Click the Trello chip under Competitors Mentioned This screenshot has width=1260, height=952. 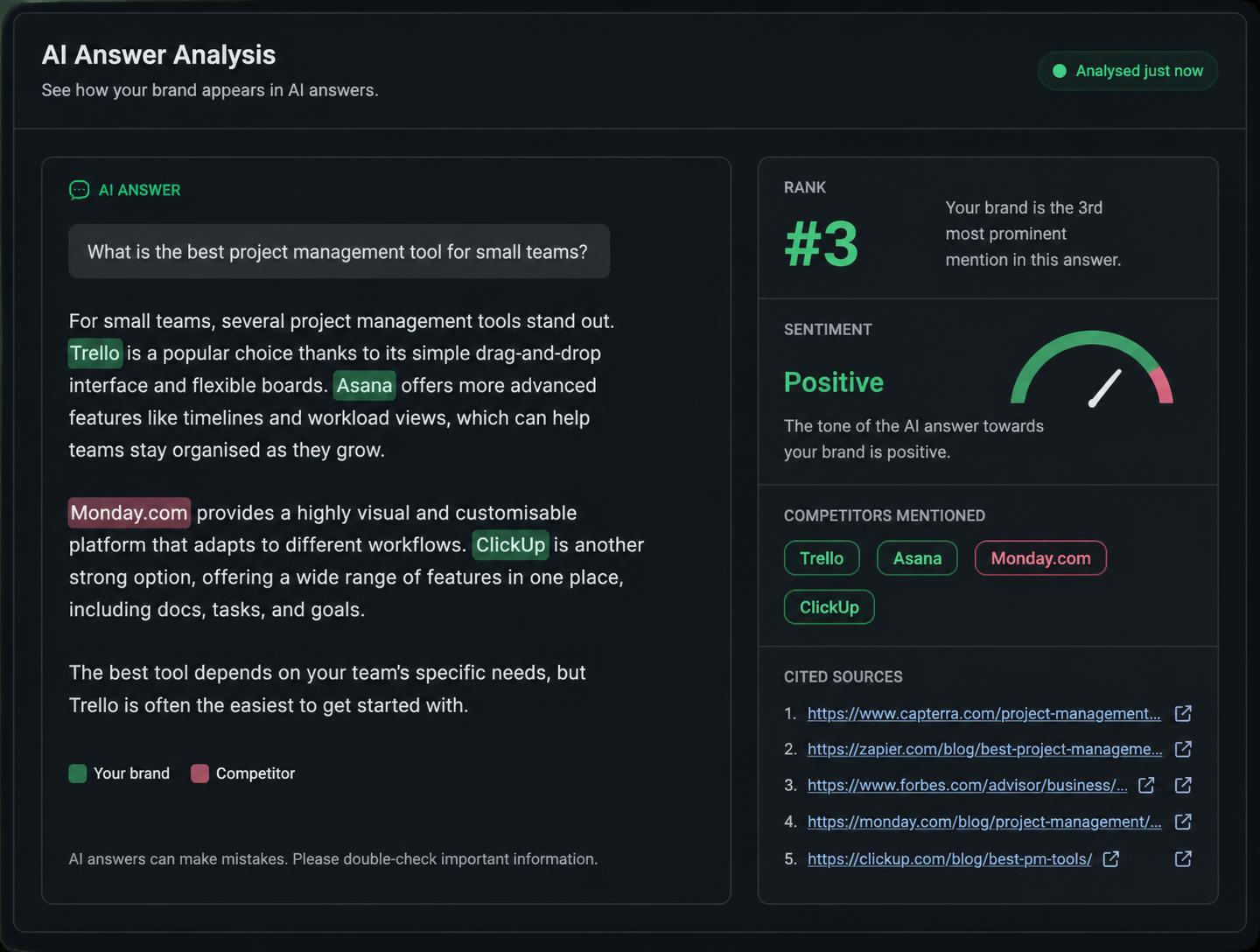pos(822,558)
